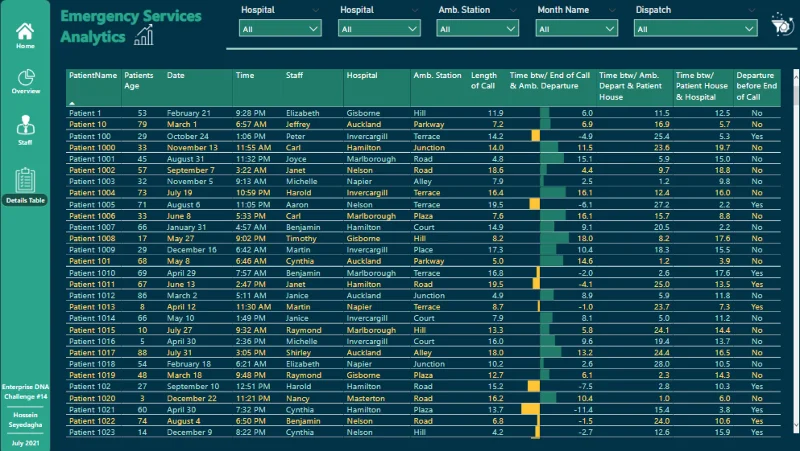Open the Dispatch dropdown
The height and width of the screenshot is (451, 800).
(695, 29)
